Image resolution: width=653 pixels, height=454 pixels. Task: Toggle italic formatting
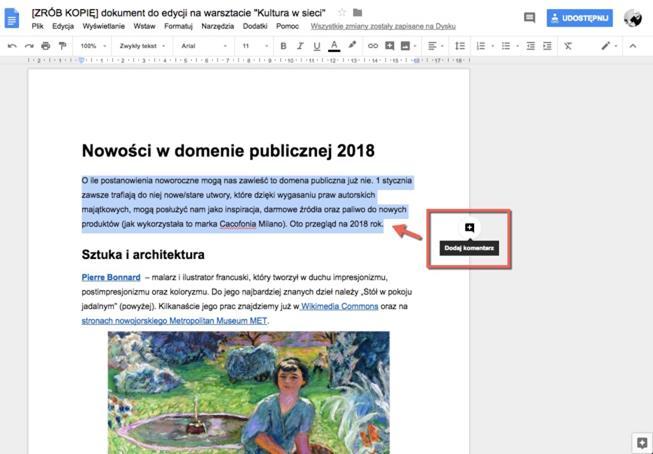point(300,46)
